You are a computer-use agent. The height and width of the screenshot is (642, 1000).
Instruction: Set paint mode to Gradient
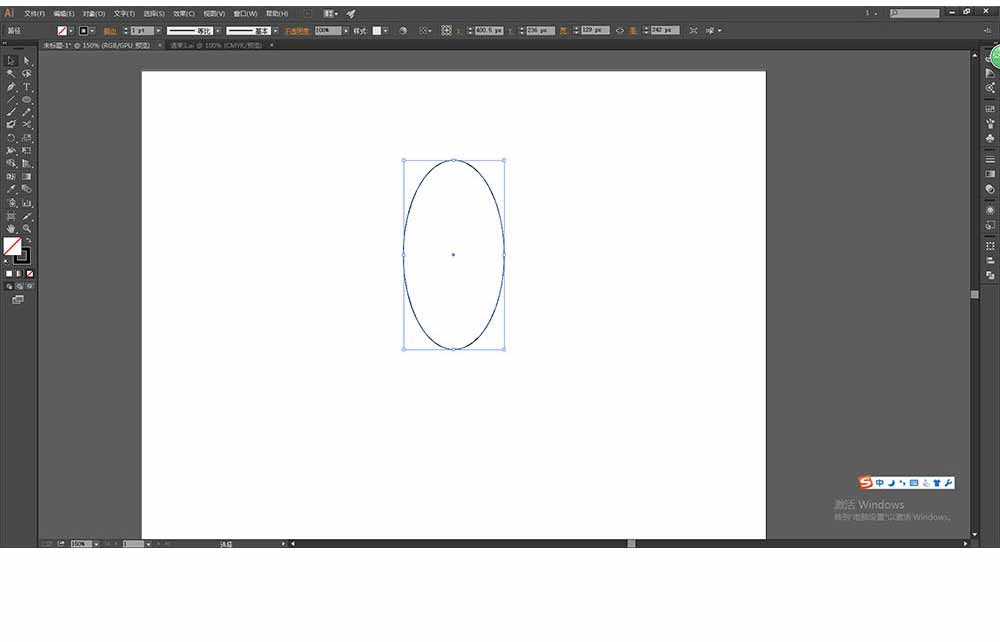point(19,274)
